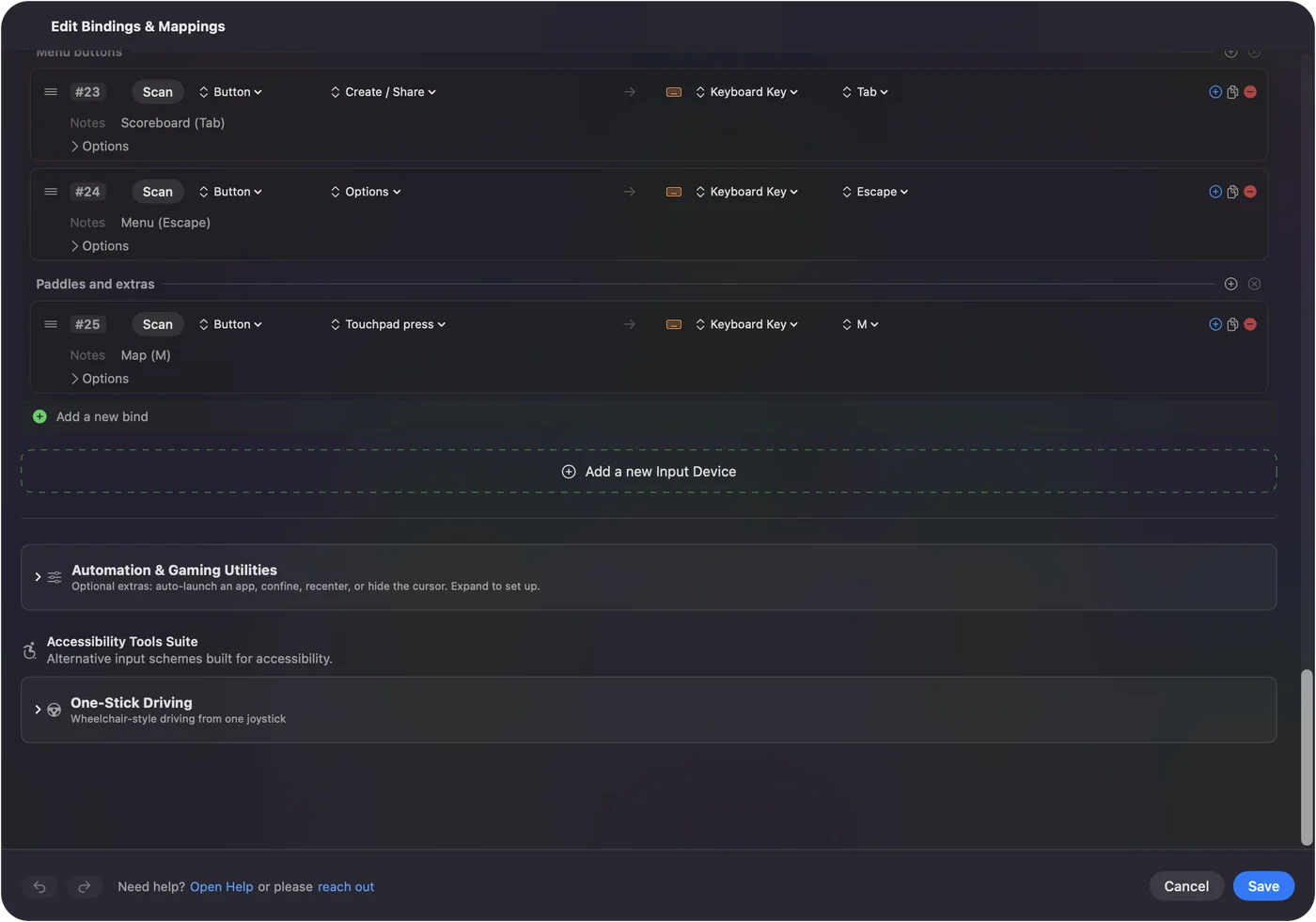Open Button type dropdown for bind #24
The width and height of the screenshot is (1316, 922).
tap(230, 192)
